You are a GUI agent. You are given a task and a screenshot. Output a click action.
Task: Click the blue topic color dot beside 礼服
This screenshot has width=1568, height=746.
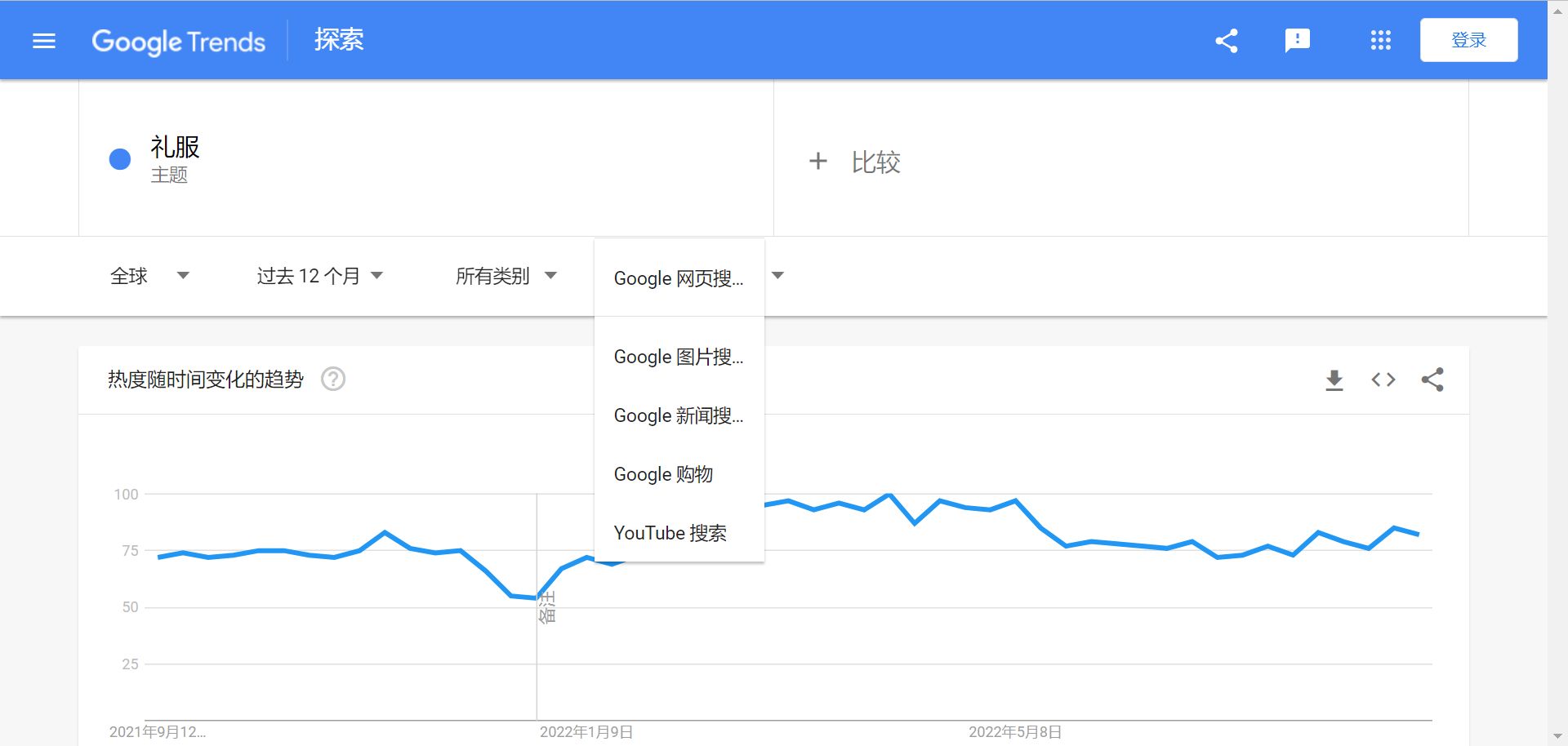pyautogui.click(x=120, y=159)
